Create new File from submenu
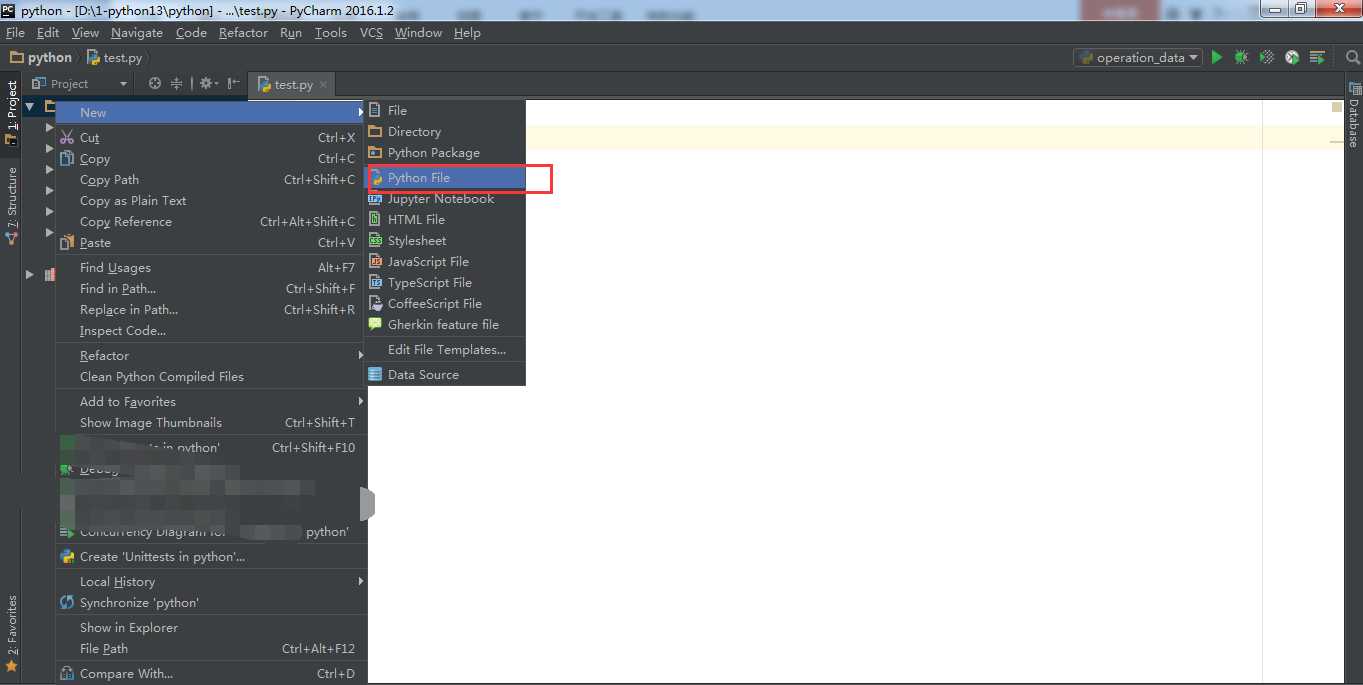Viewport: 1363px width, 685px height. [445, 110]
